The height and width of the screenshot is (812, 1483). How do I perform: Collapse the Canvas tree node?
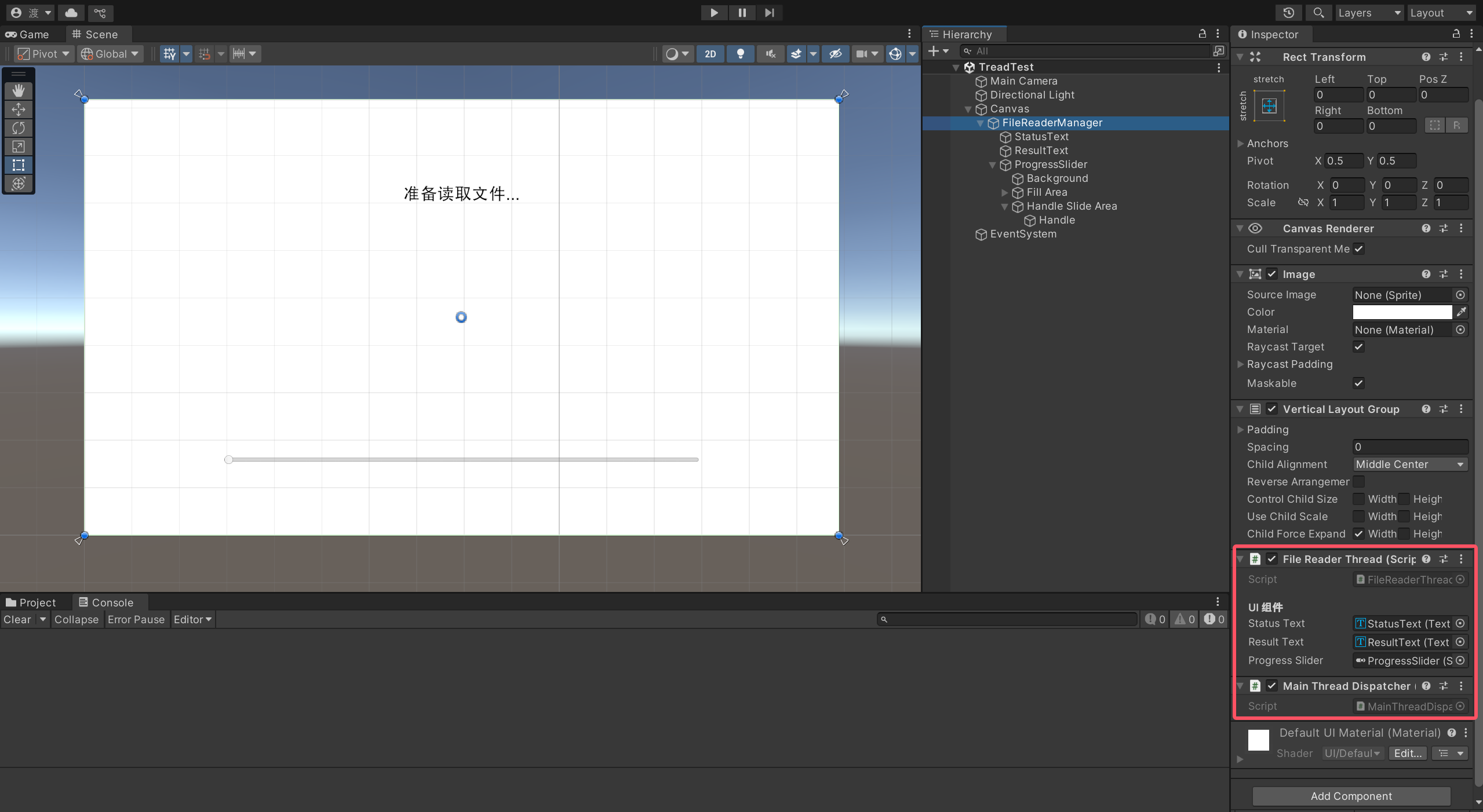pos(968,109)
